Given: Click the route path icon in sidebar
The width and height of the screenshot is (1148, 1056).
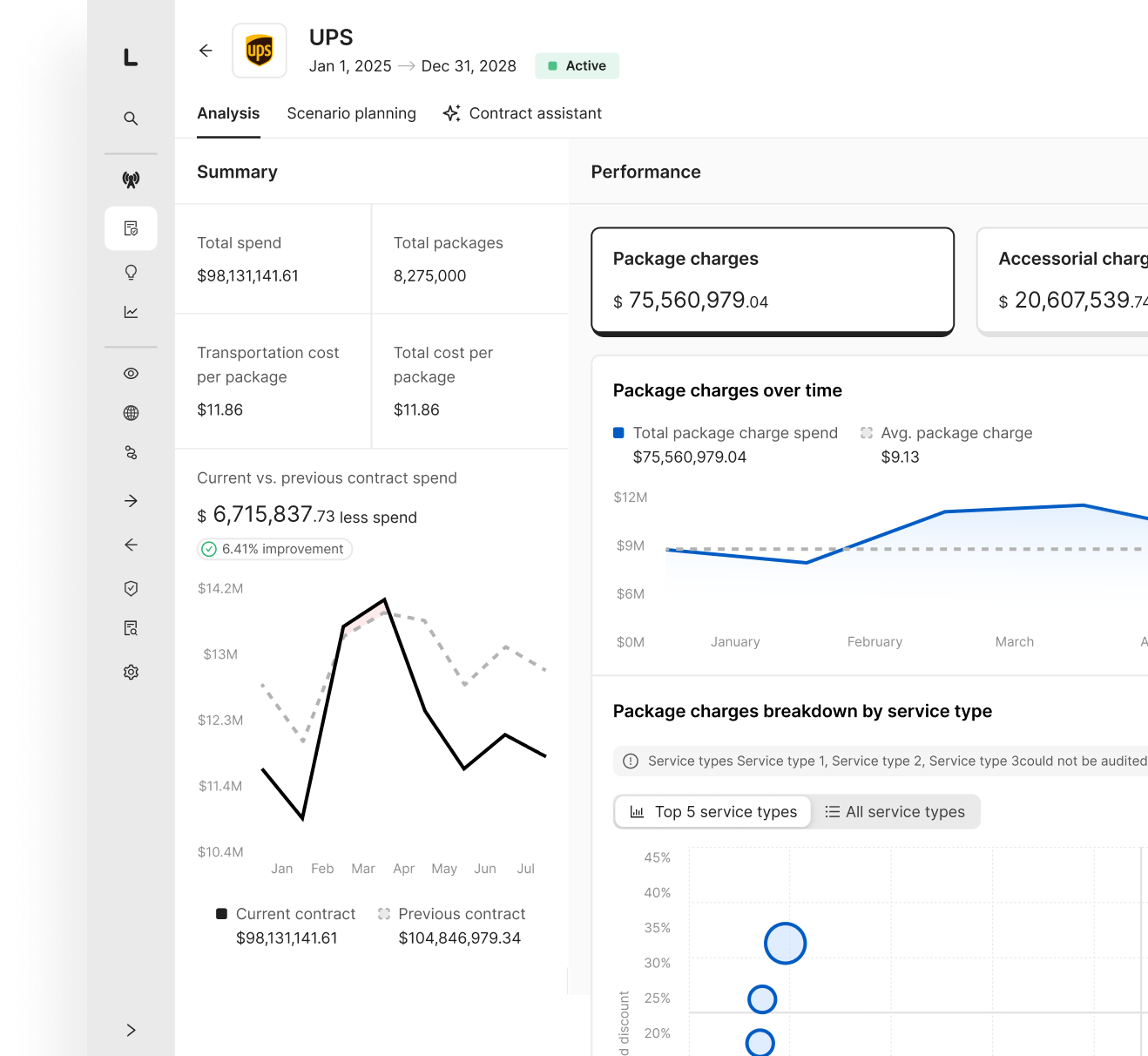Looking at the screenshot, I should pyautogui.click(x=131, y=453).
